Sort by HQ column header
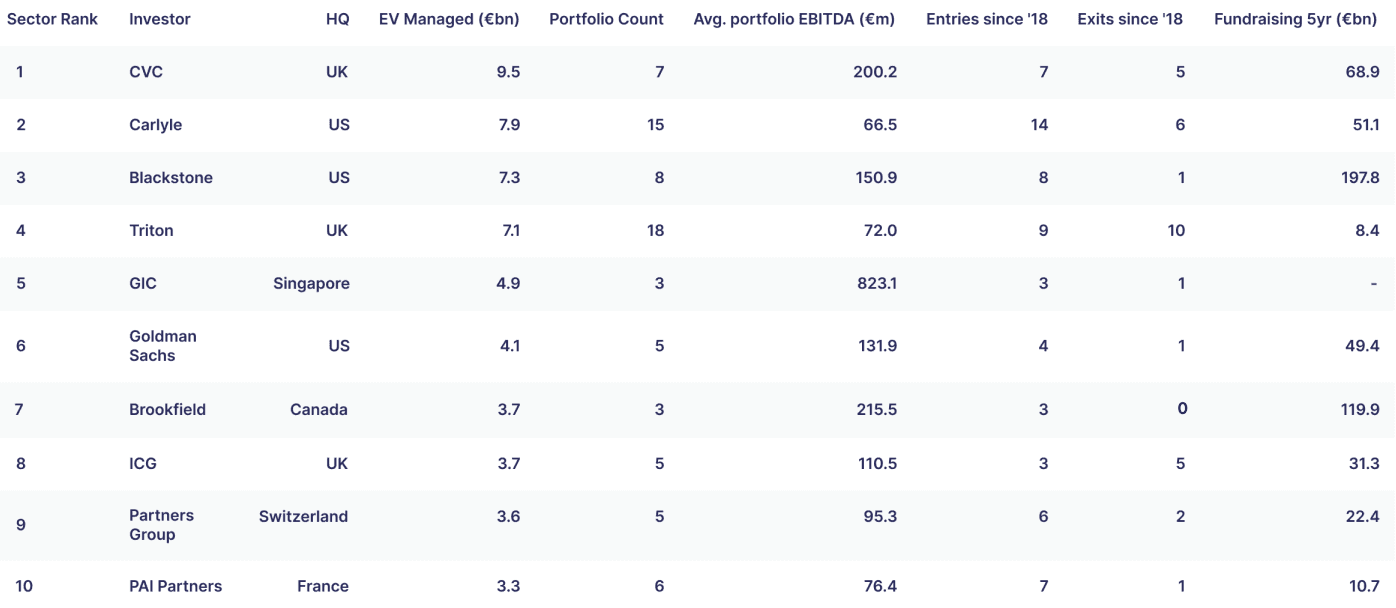Screen dimensions: 1396x608 pyautogui.click(x=338, y=19)
